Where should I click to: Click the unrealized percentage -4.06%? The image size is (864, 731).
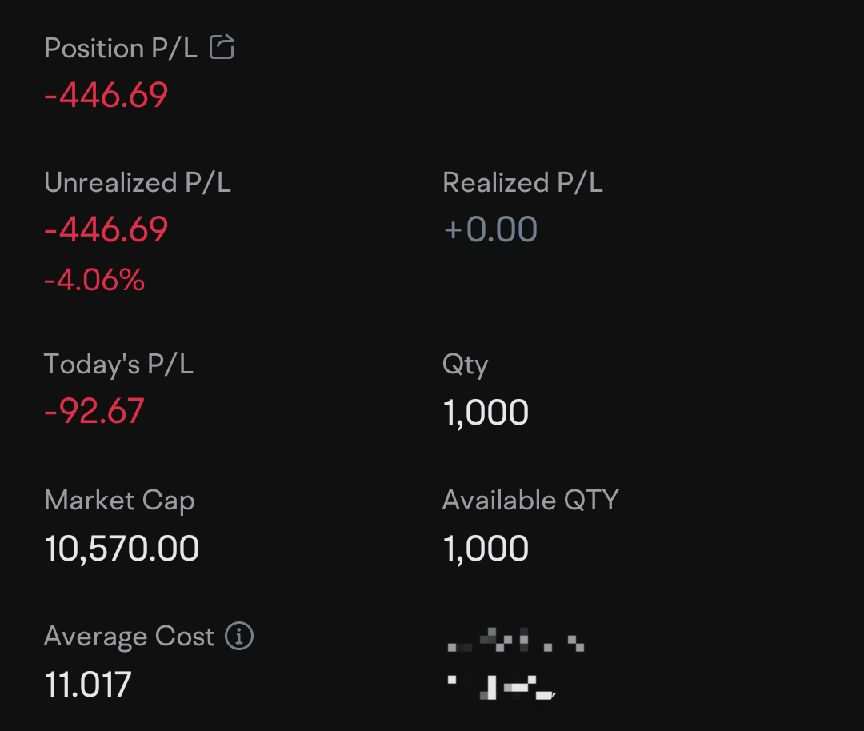click(94, 280)
